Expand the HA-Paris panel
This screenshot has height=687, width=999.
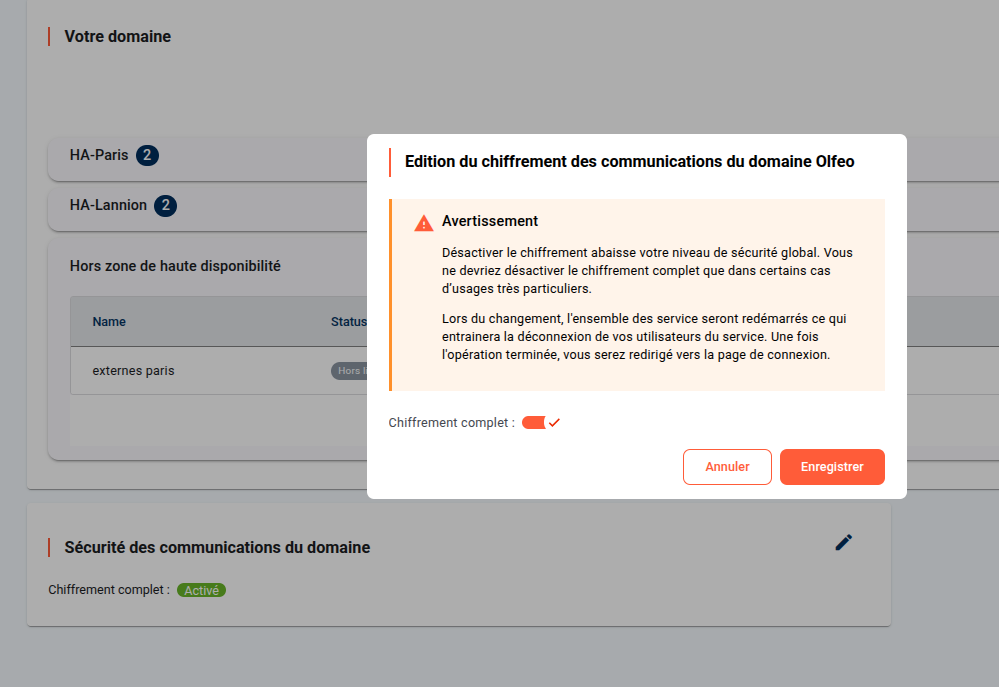point(99,155)
